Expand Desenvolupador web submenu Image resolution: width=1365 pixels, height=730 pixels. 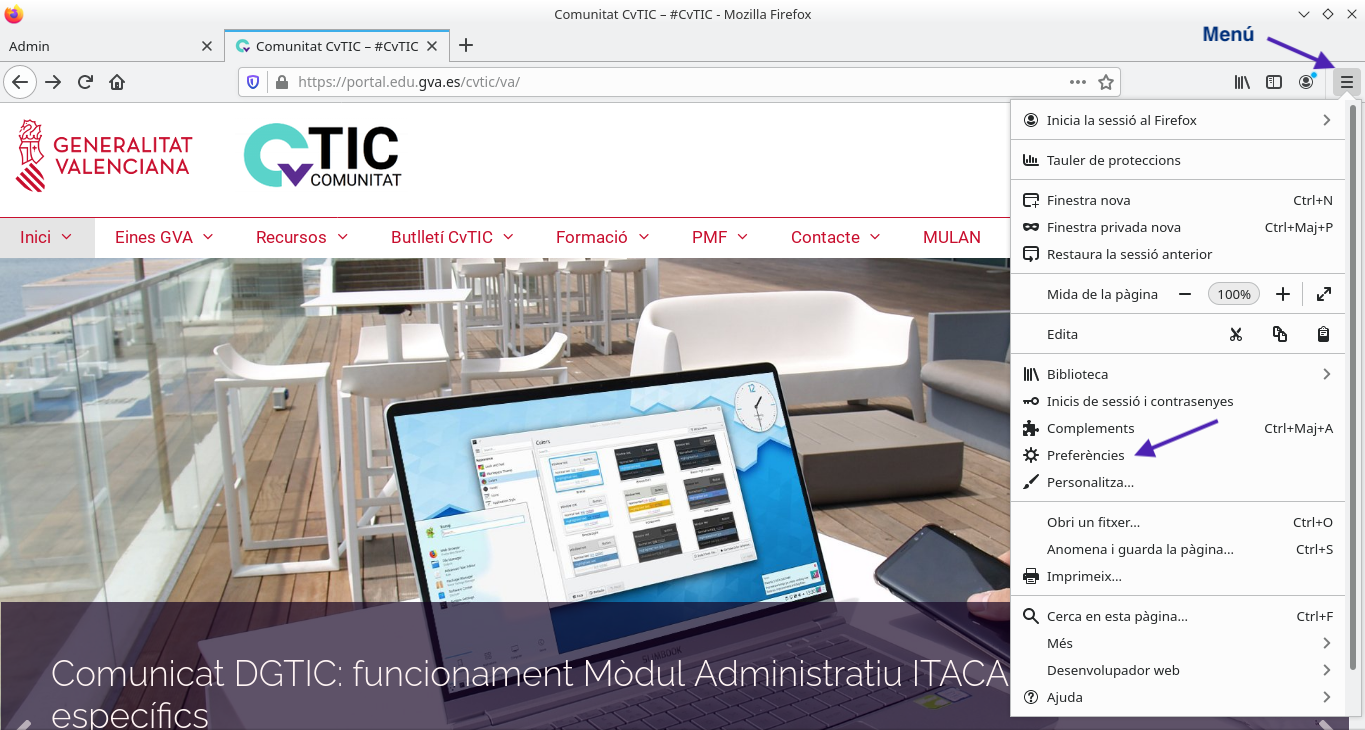[1178, 670]
